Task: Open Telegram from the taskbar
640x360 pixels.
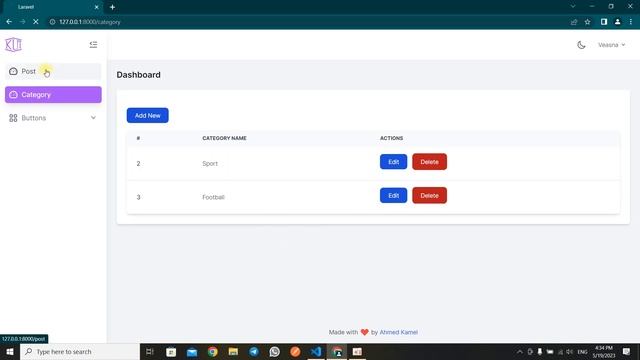Action: [x=254, y=352]
